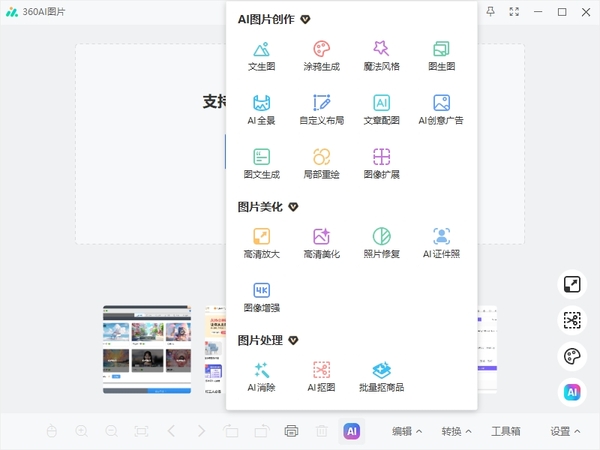
Task: Click the palette button on right sidebar
Action: (x=571, y=357)
